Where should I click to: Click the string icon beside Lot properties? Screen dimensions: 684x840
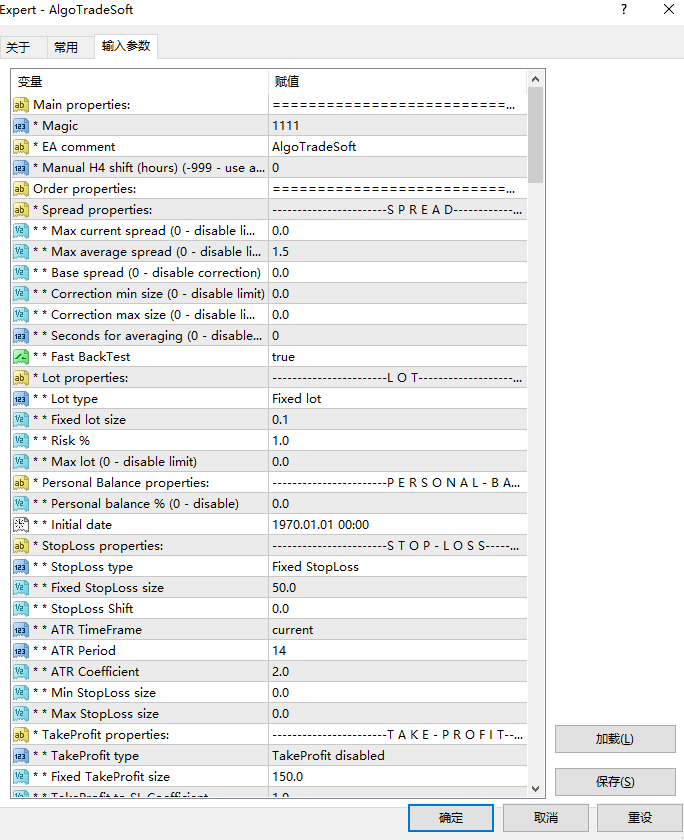point(20,378)
